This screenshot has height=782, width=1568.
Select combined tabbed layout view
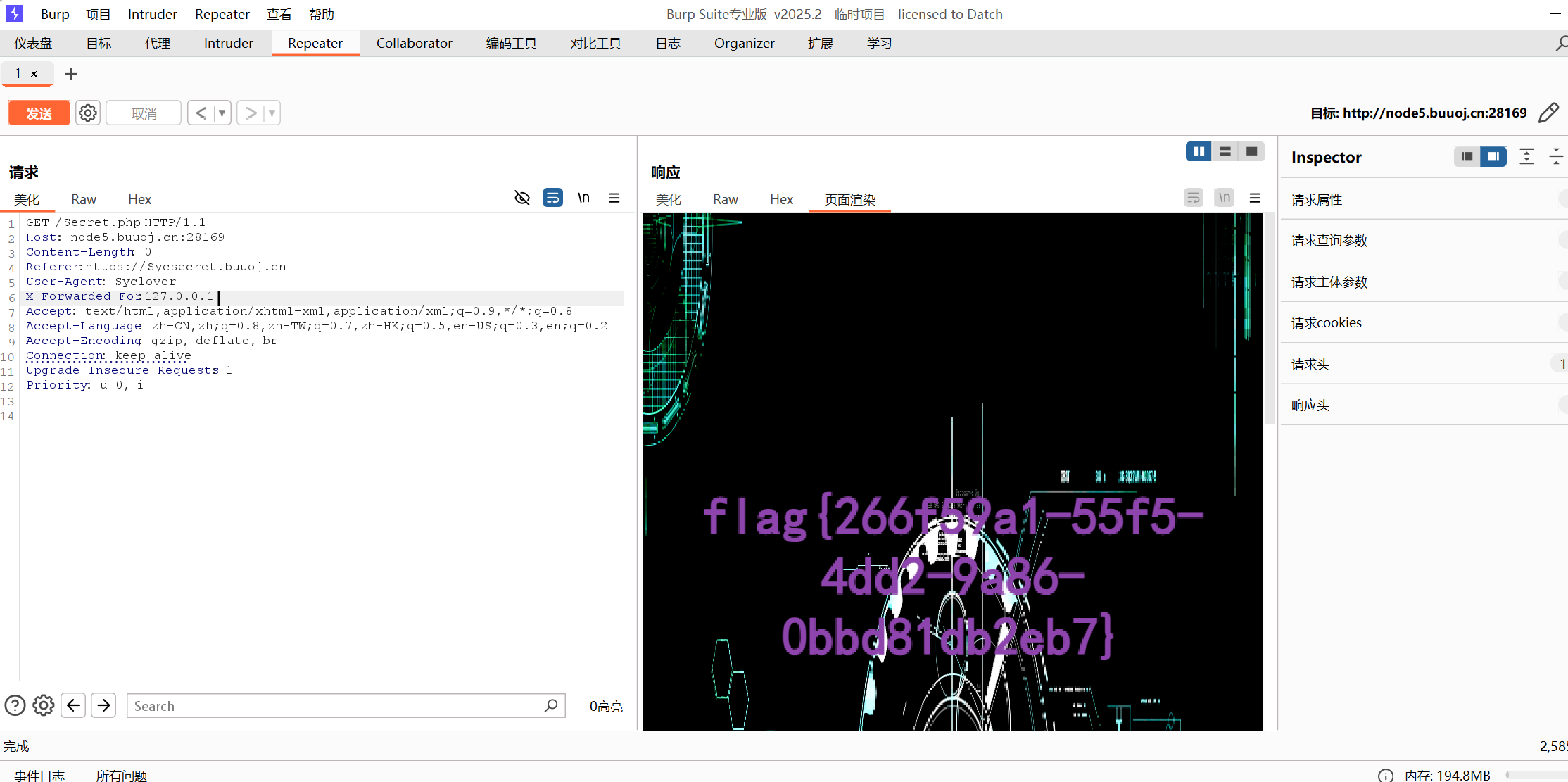1251,151
